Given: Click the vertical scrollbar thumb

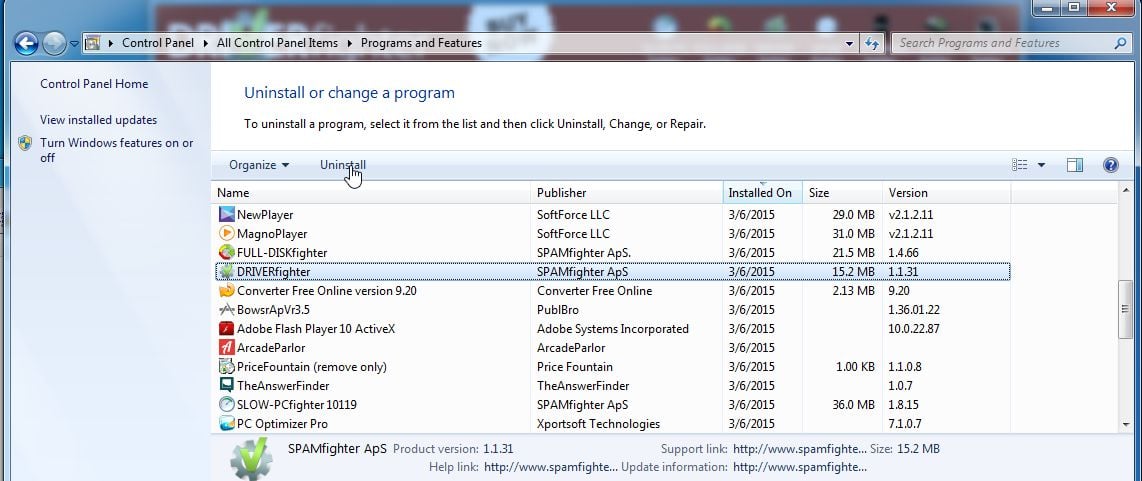Looking at the screenshot, I should coord(1126,310).
